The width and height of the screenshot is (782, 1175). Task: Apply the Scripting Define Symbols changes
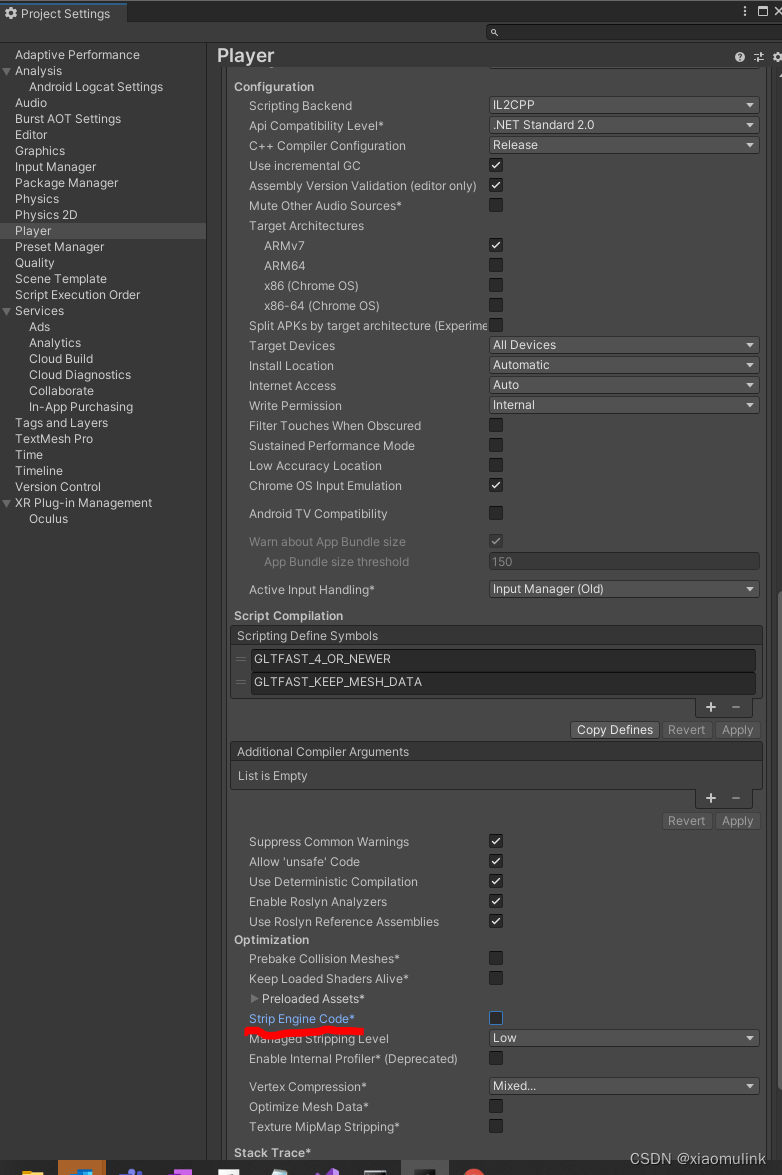coord(737,730)
